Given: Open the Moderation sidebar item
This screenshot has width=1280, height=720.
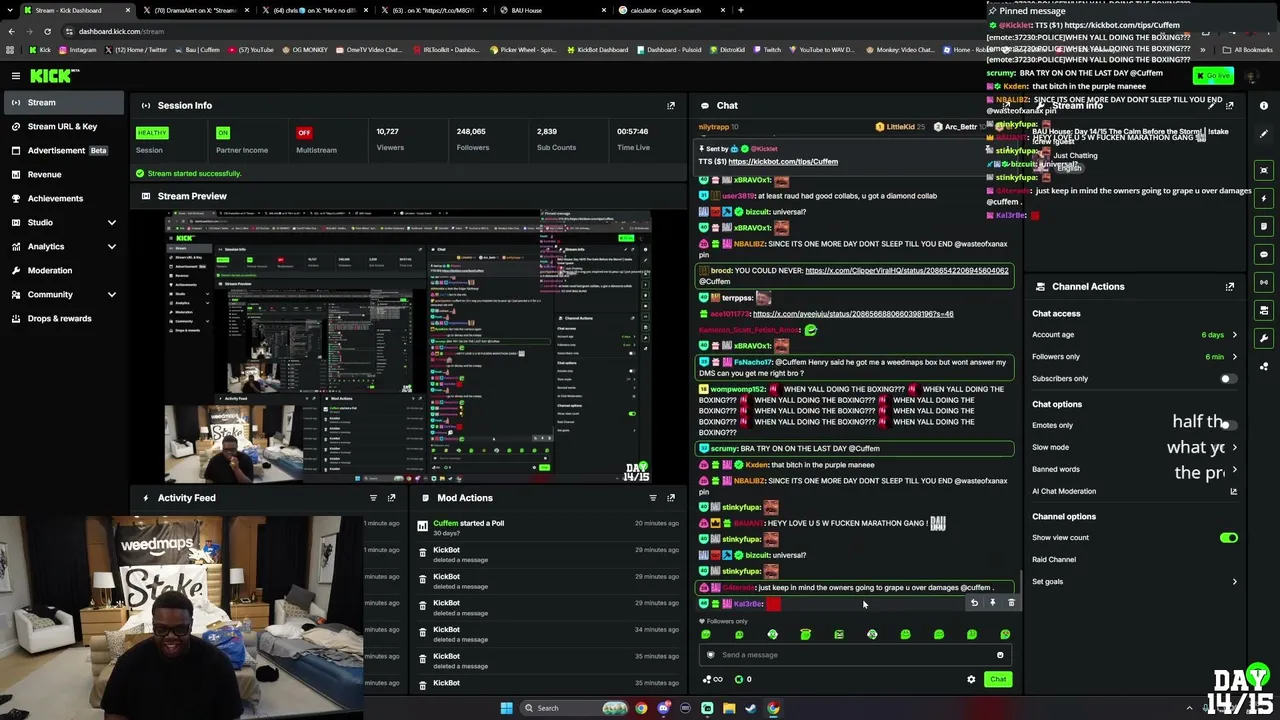Looking at the screenshot, I should click(64, 271).
